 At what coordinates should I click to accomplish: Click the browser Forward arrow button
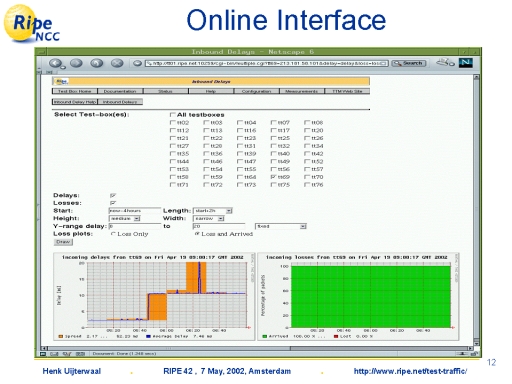[76, 63]
